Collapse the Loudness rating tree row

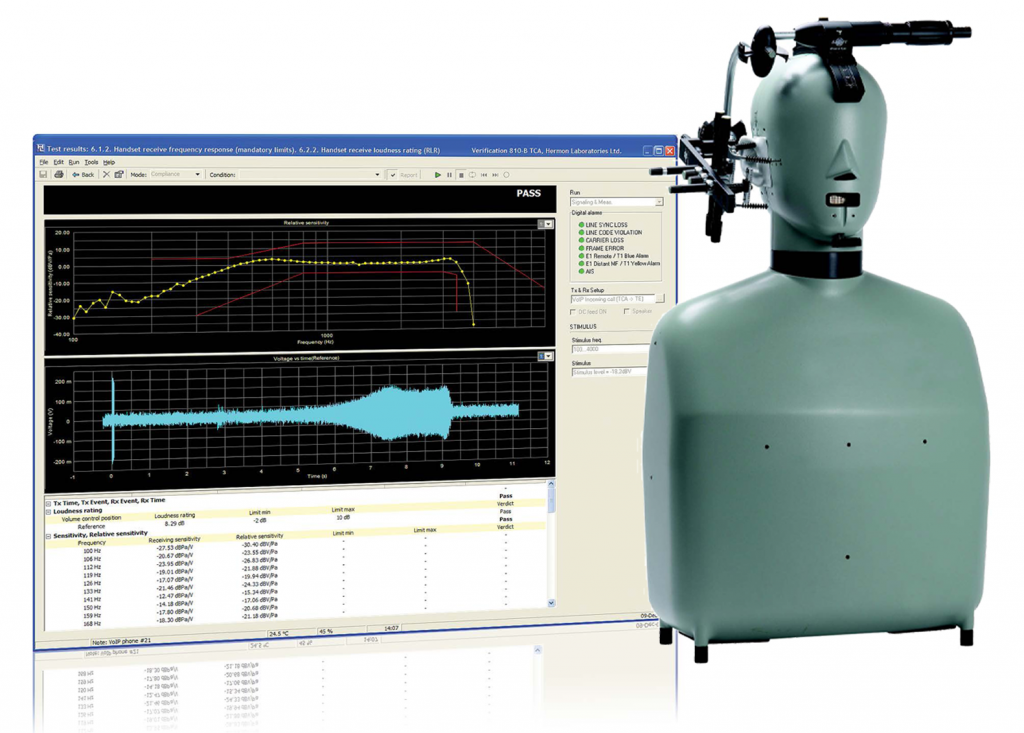pos(48,512)
